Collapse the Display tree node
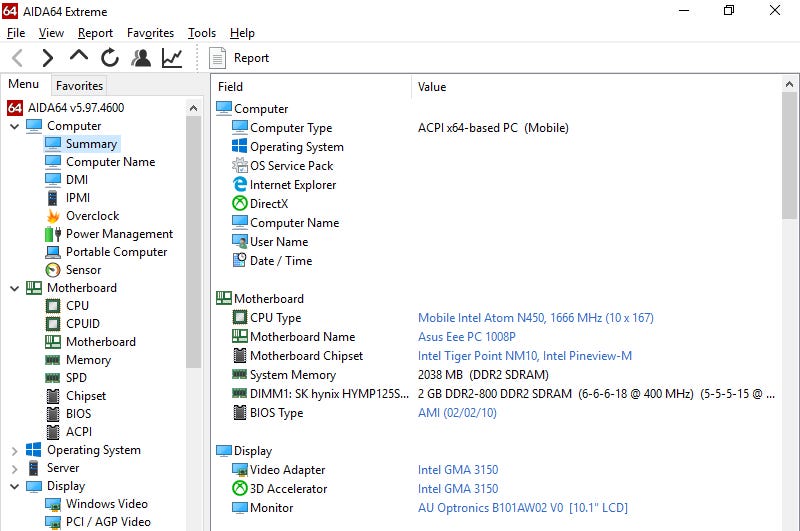Screen dimensions: 800x531 click(14, 486)
